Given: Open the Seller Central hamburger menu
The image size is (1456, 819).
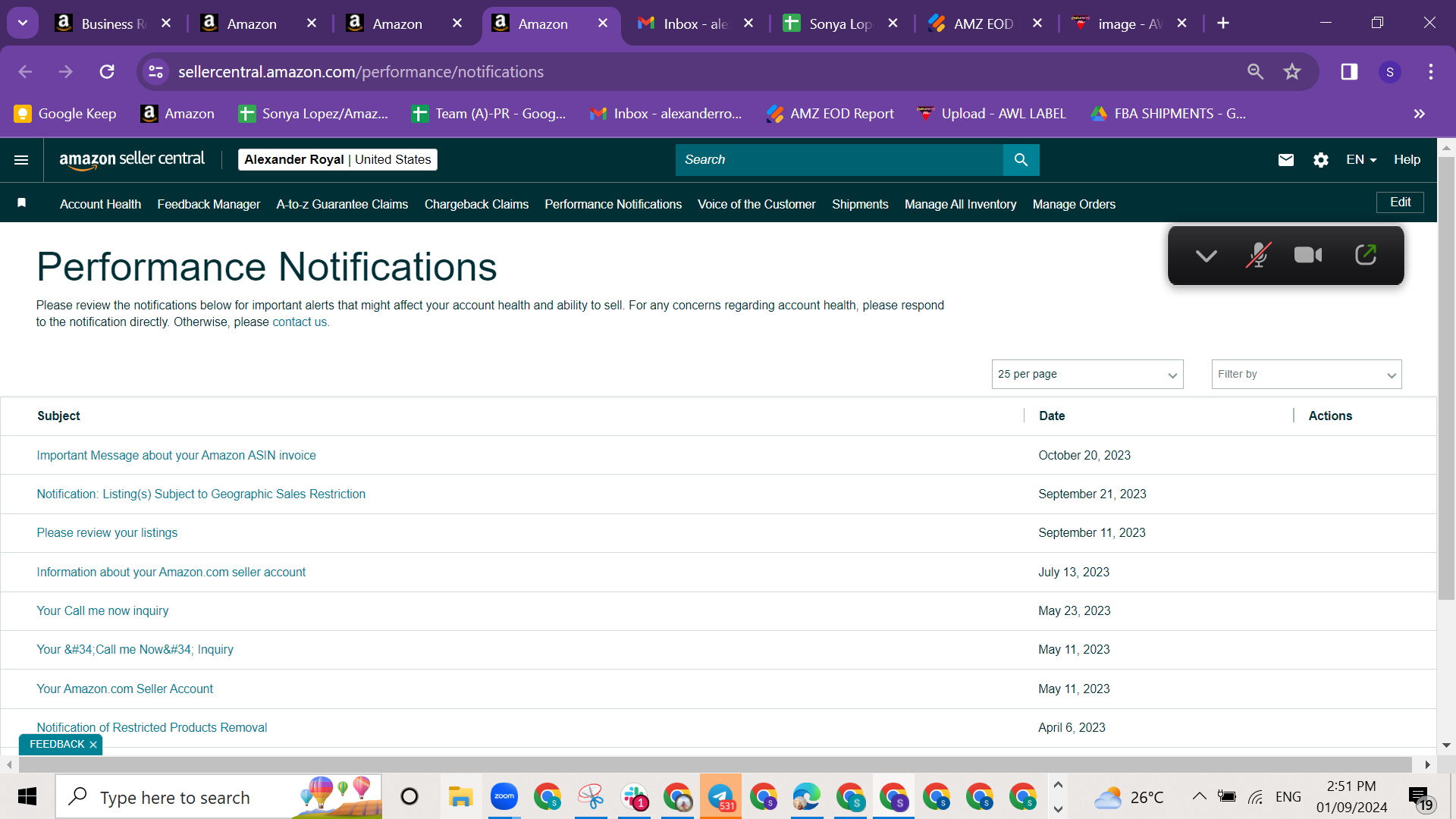Looking at the screenshot, I should [21, 160].
